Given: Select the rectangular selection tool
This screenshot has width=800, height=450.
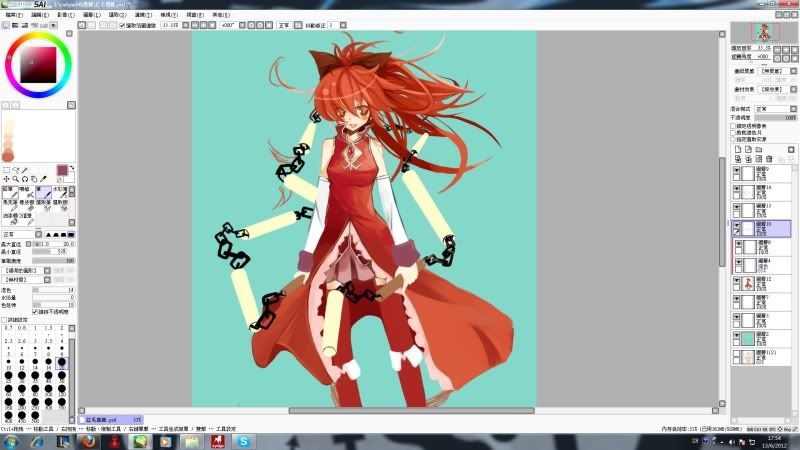Looking at the screenshot, I should tap(6, 169).
